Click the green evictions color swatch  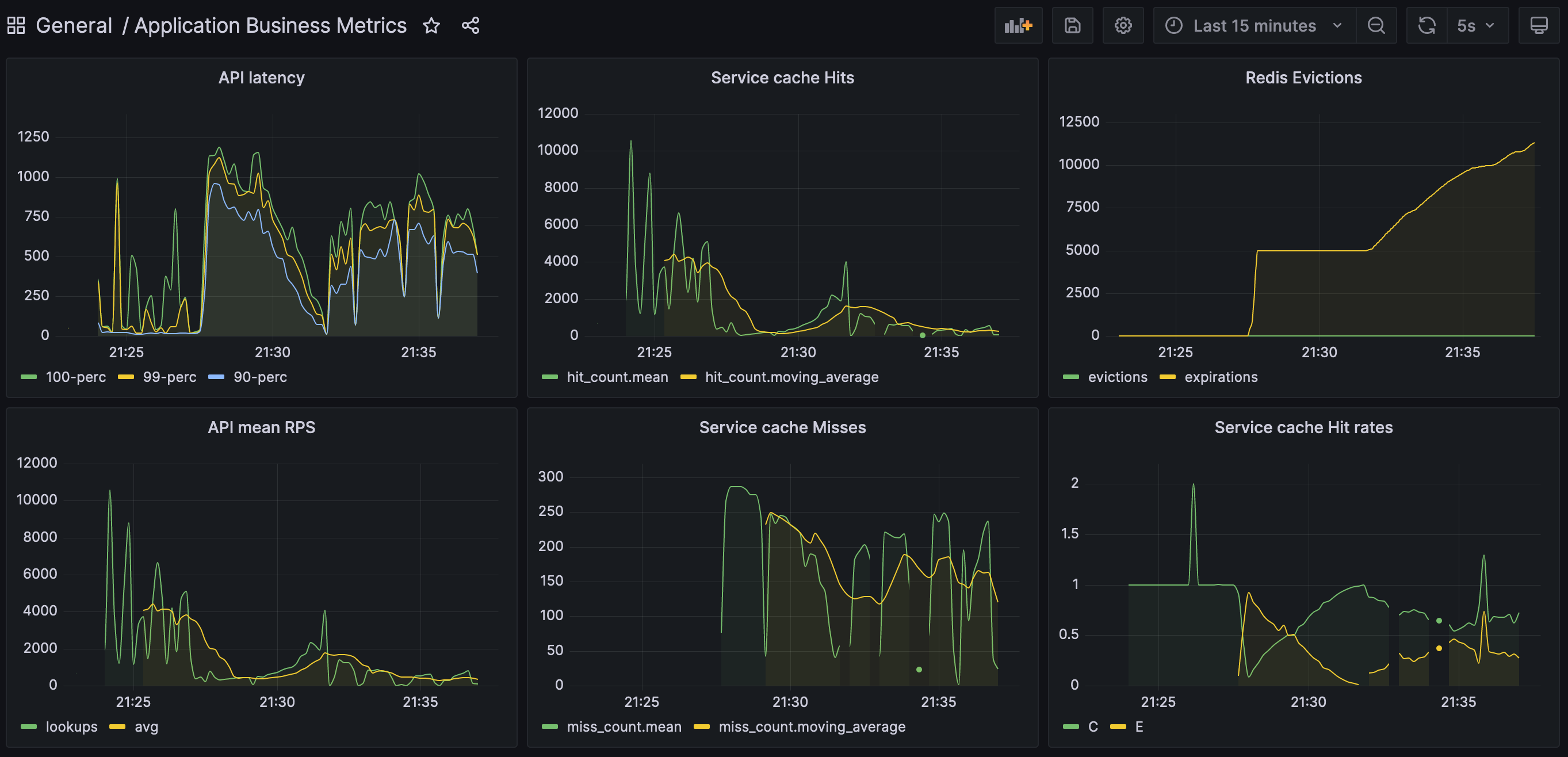click(1070, 377)
